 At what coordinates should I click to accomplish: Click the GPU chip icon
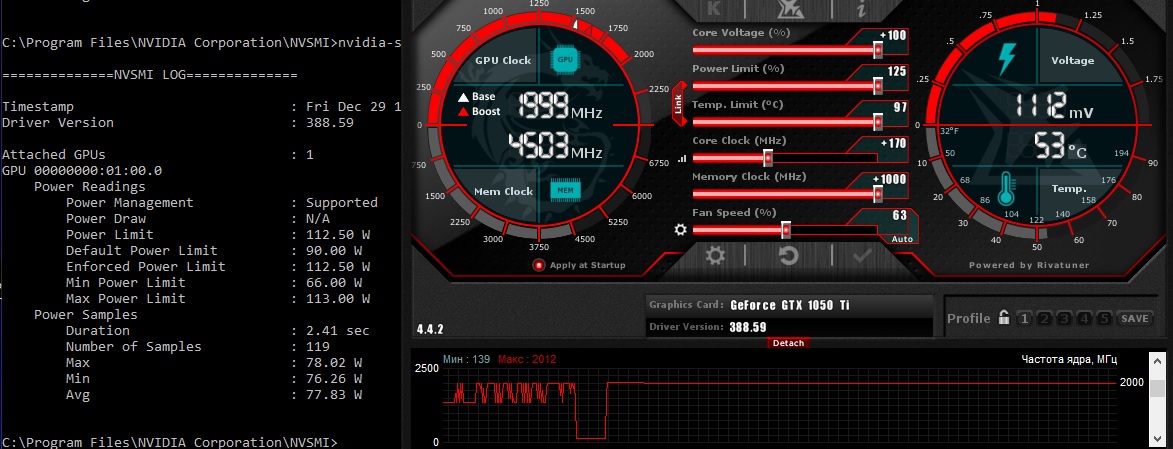pyautogui.click(x=564, y=59)
